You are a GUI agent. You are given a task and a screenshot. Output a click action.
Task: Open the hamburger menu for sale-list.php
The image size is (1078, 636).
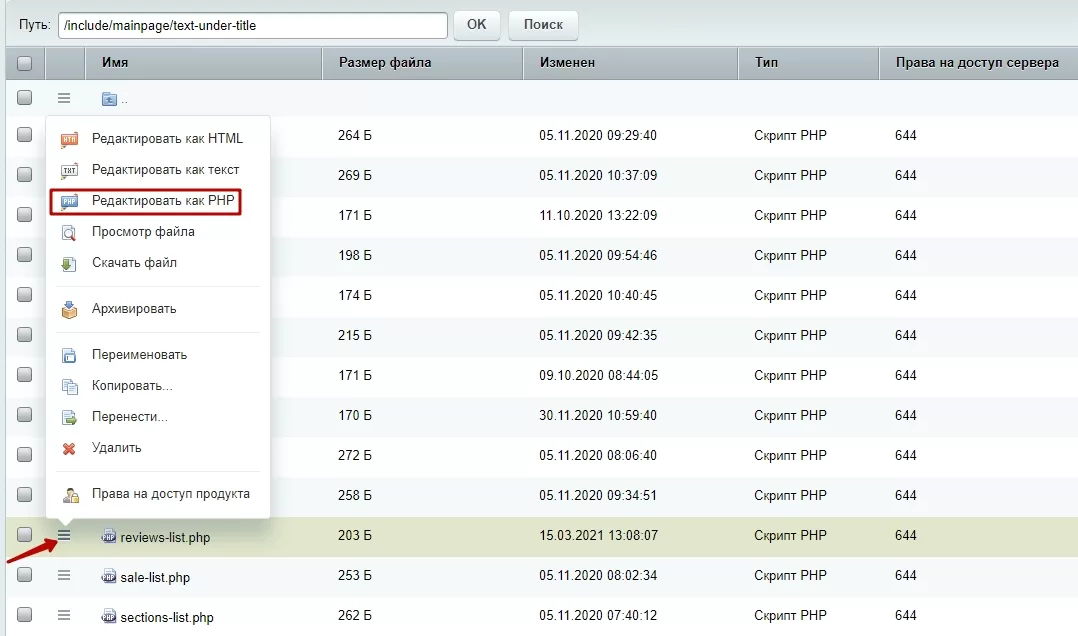64,575
